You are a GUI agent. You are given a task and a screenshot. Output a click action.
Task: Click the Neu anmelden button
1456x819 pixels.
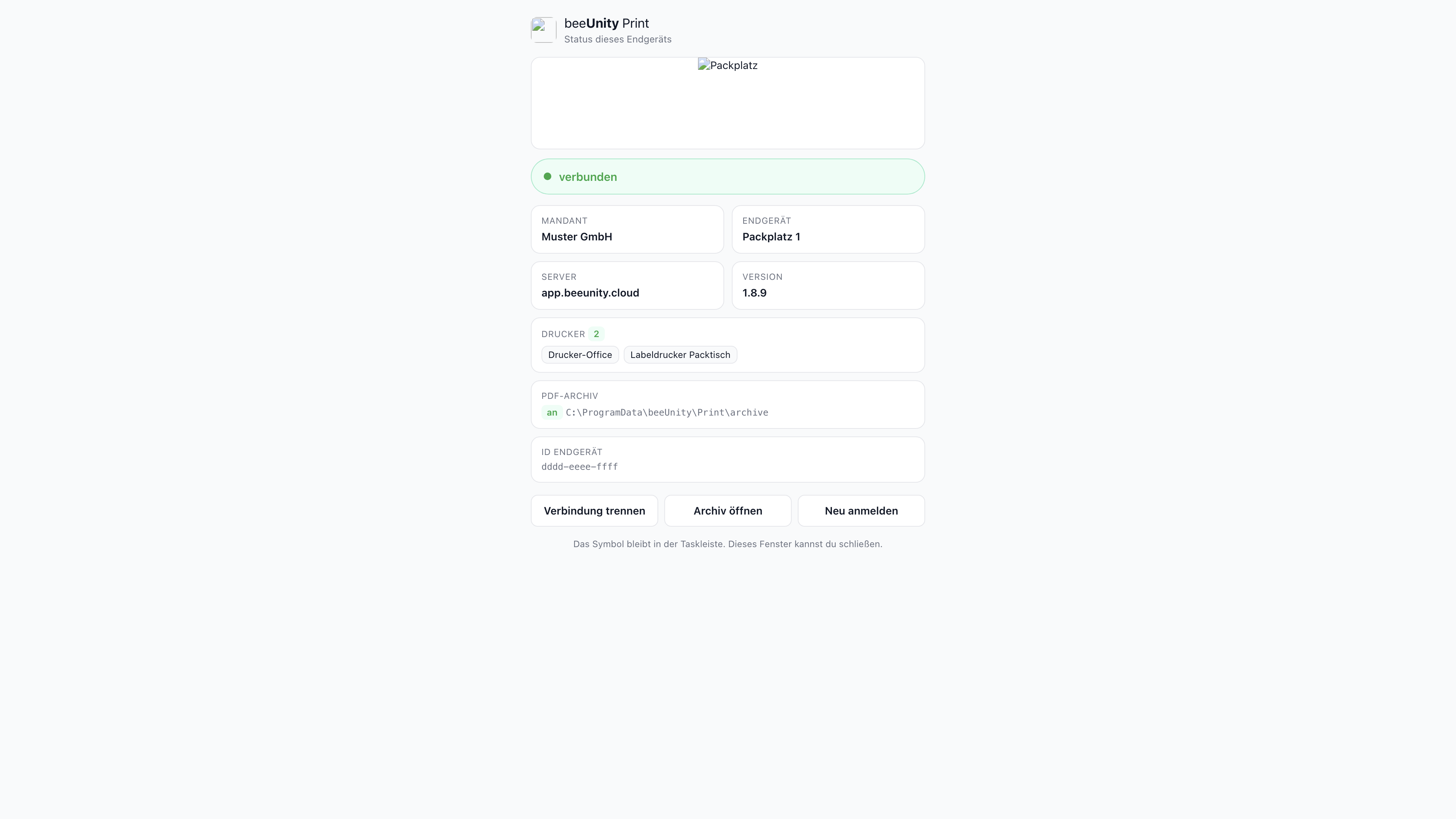click(x=861, y=511)
